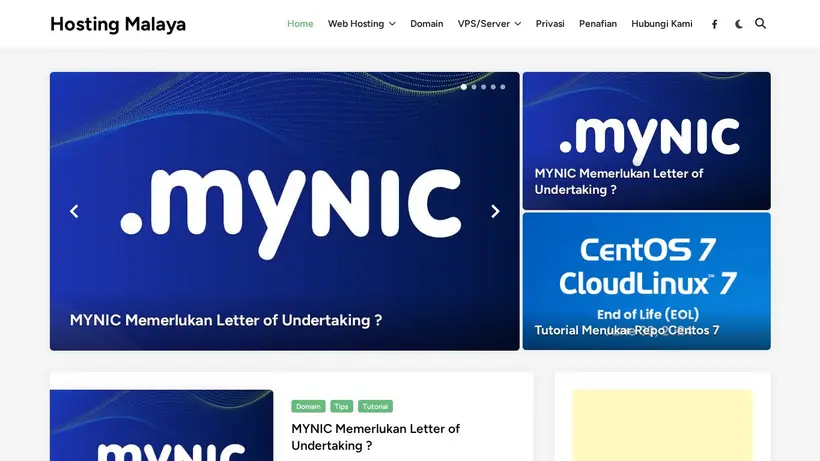Click the yellow sidebar ad block
The width and height of the screenshot is (820, 461).
[x=663, y=425]
